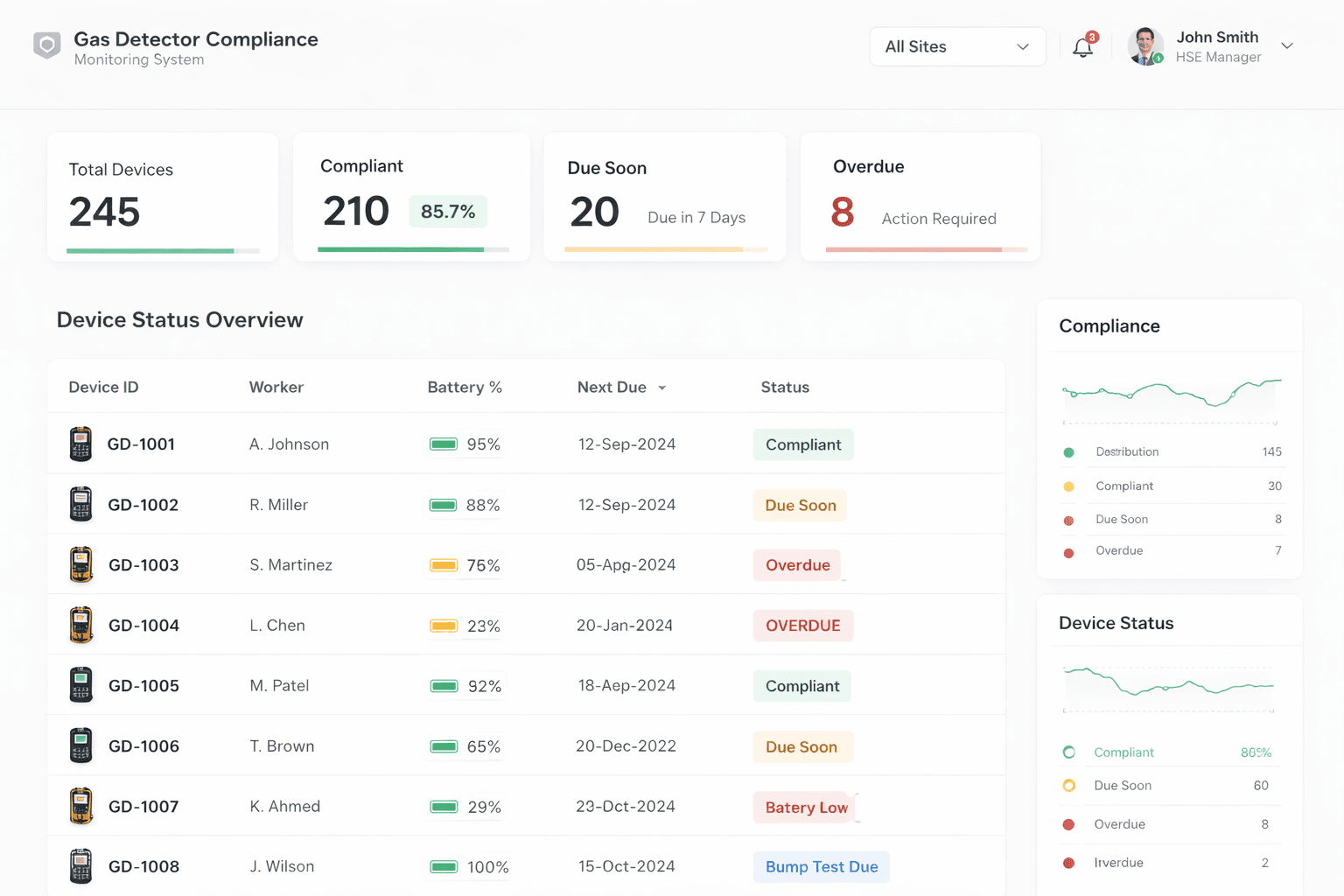Click John Smith's profile avatar
The width and height of the screenshot is (1344, 896).
pyautogui.click(x=1145, y=45)
